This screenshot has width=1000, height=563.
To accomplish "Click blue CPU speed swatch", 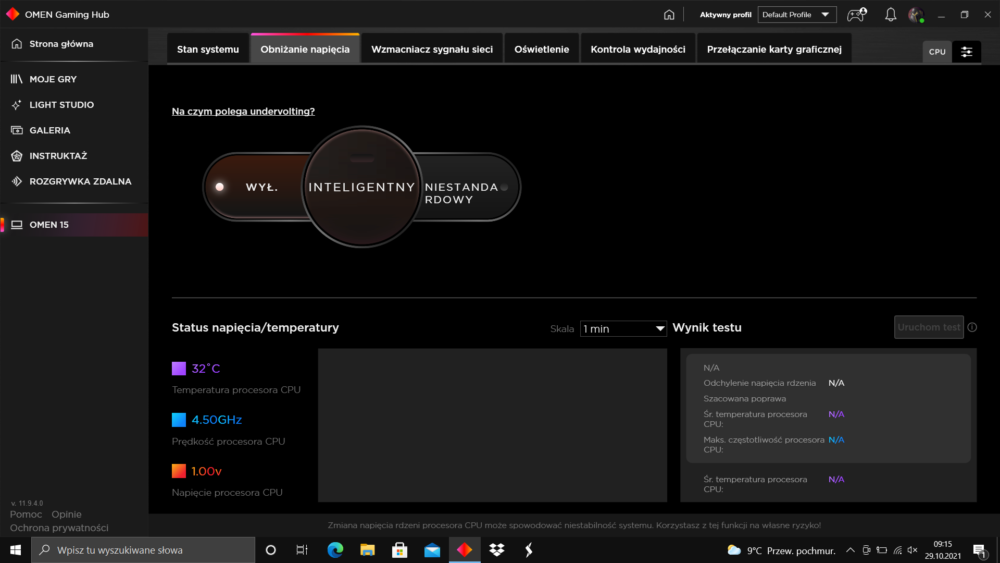I will (x=179, y=420).
